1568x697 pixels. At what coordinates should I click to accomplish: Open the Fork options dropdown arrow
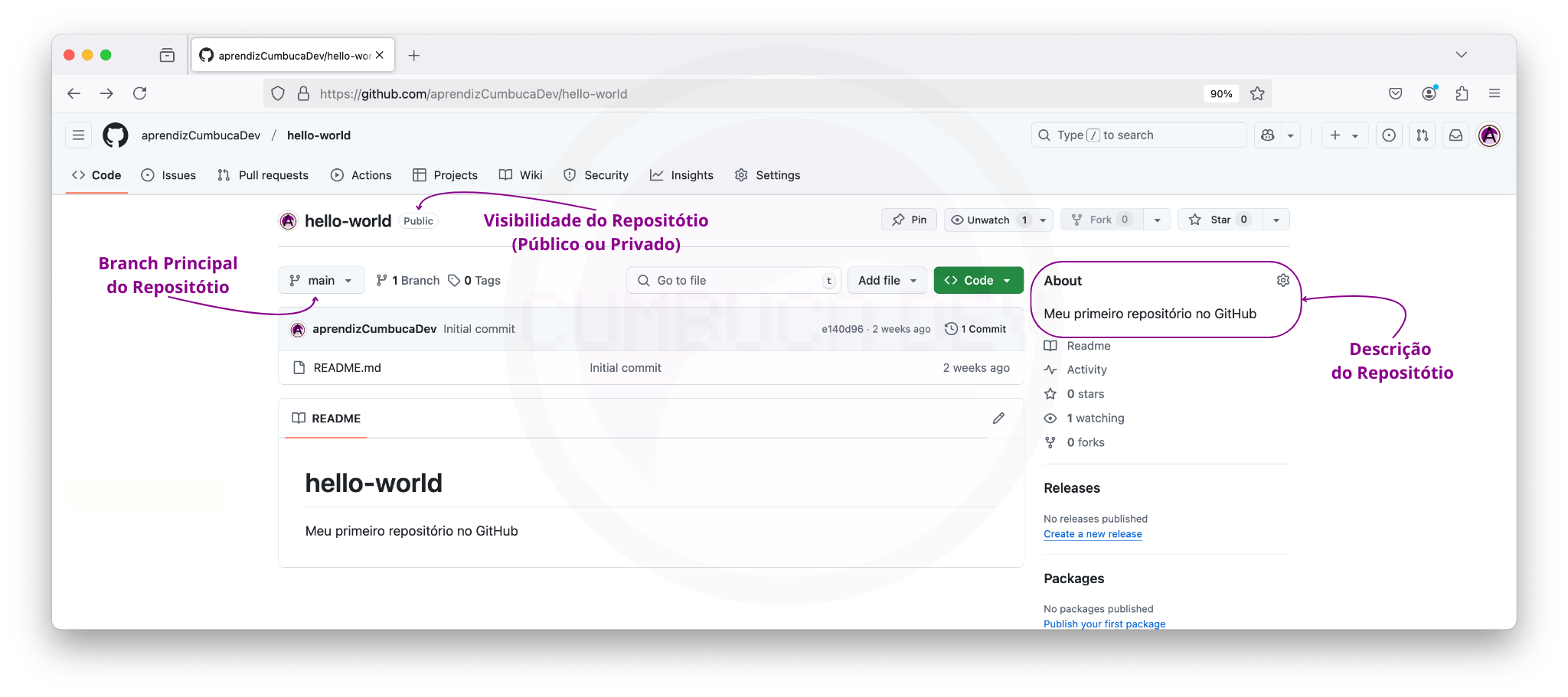(1157, 220)
